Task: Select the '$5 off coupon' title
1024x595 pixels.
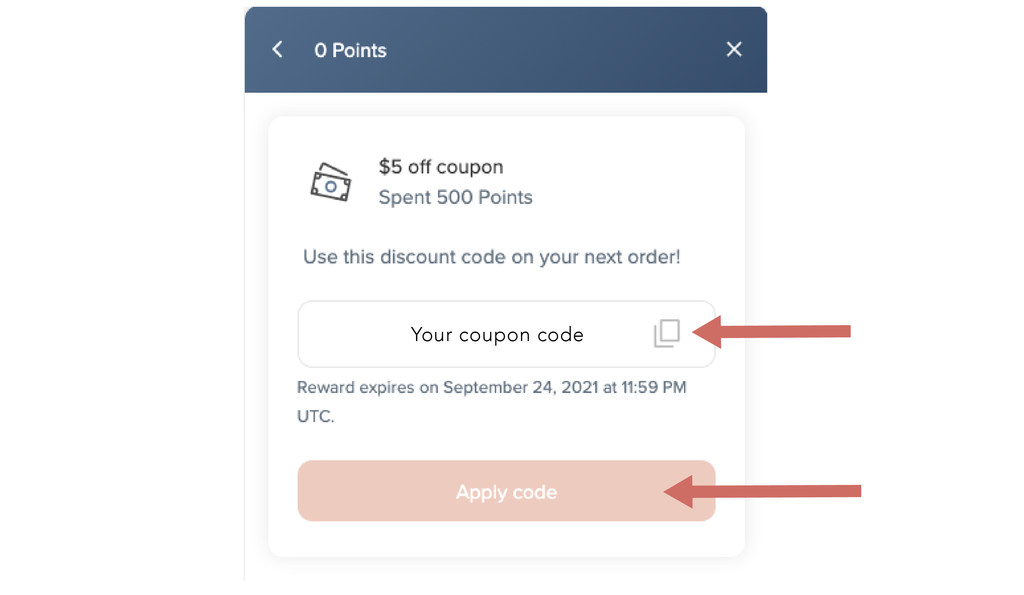Action: click(x=441, y=167)
